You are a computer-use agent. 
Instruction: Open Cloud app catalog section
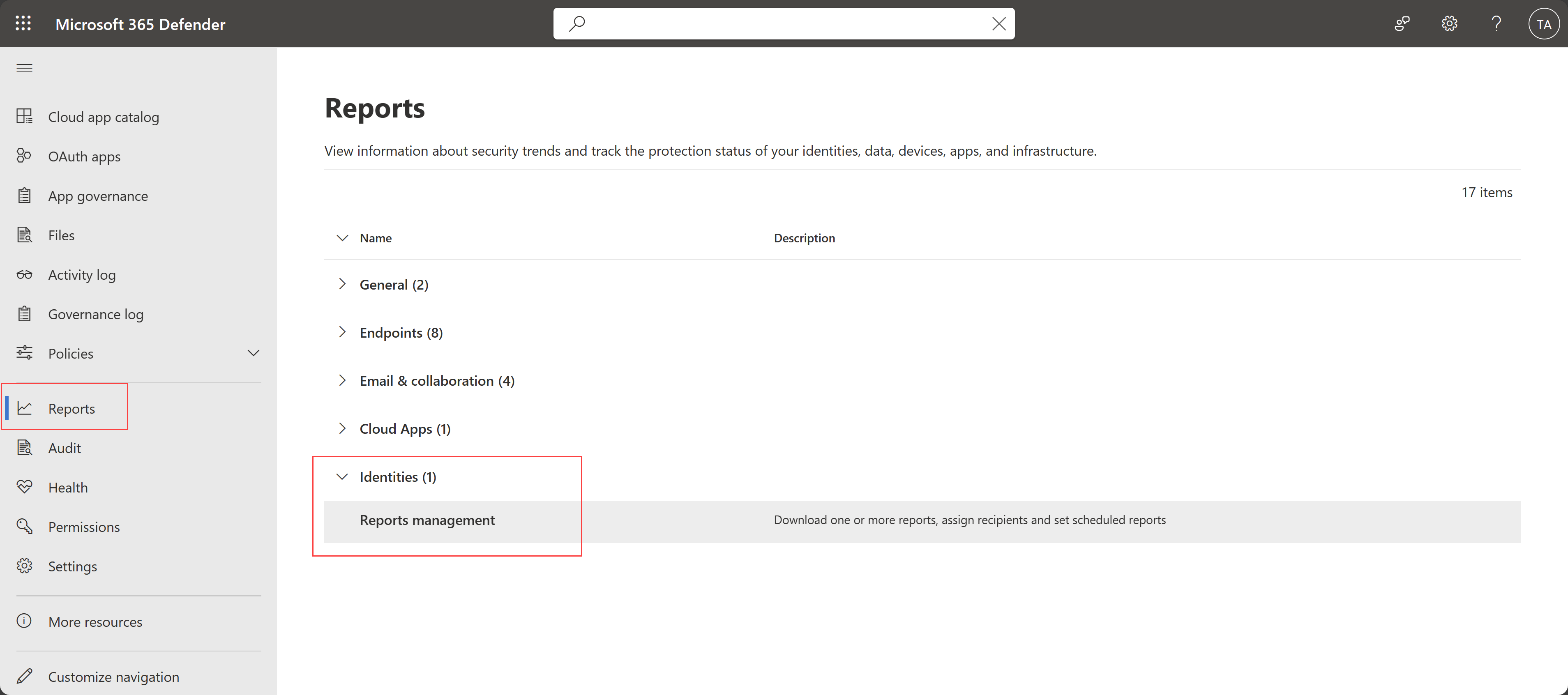pyautogui.click(x=104, y=116)
